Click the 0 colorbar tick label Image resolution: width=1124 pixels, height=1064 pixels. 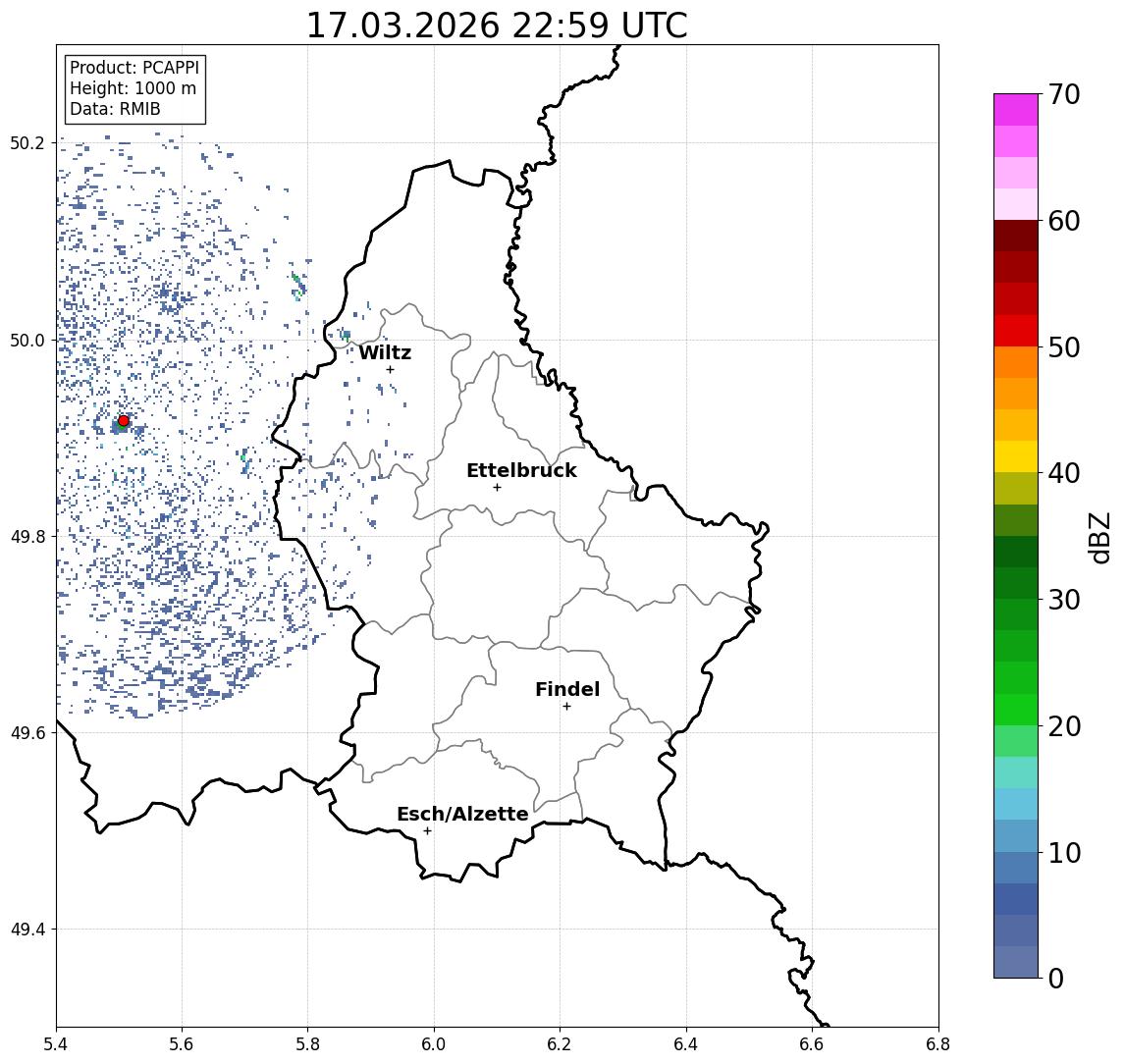pos(1056,978)
